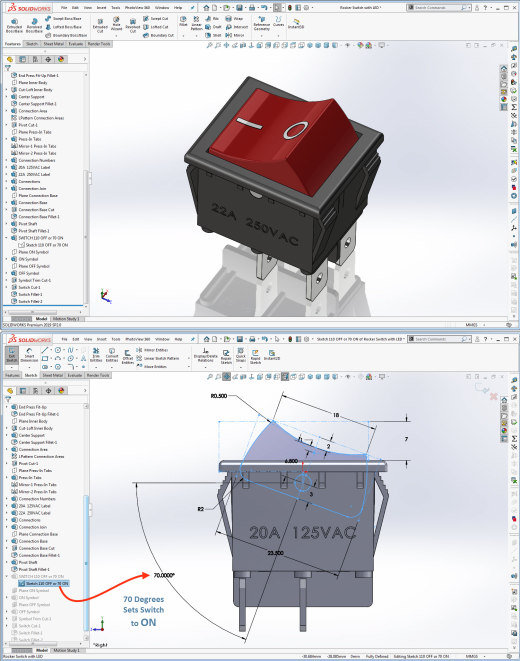
Task: Toggle Instant3D in the Features toolbar
Action: 296,24
